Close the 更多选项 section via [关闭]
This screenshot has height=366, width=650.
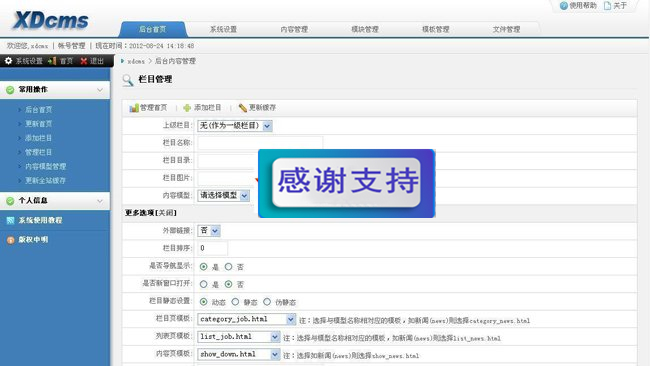165,213
